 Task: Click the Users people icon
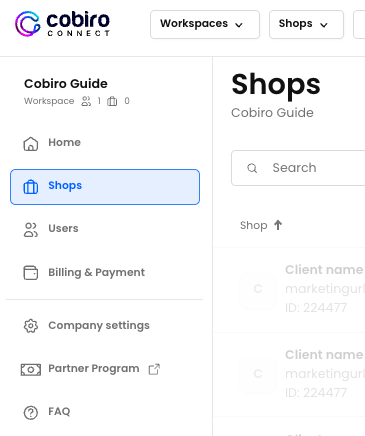[31, 230]
